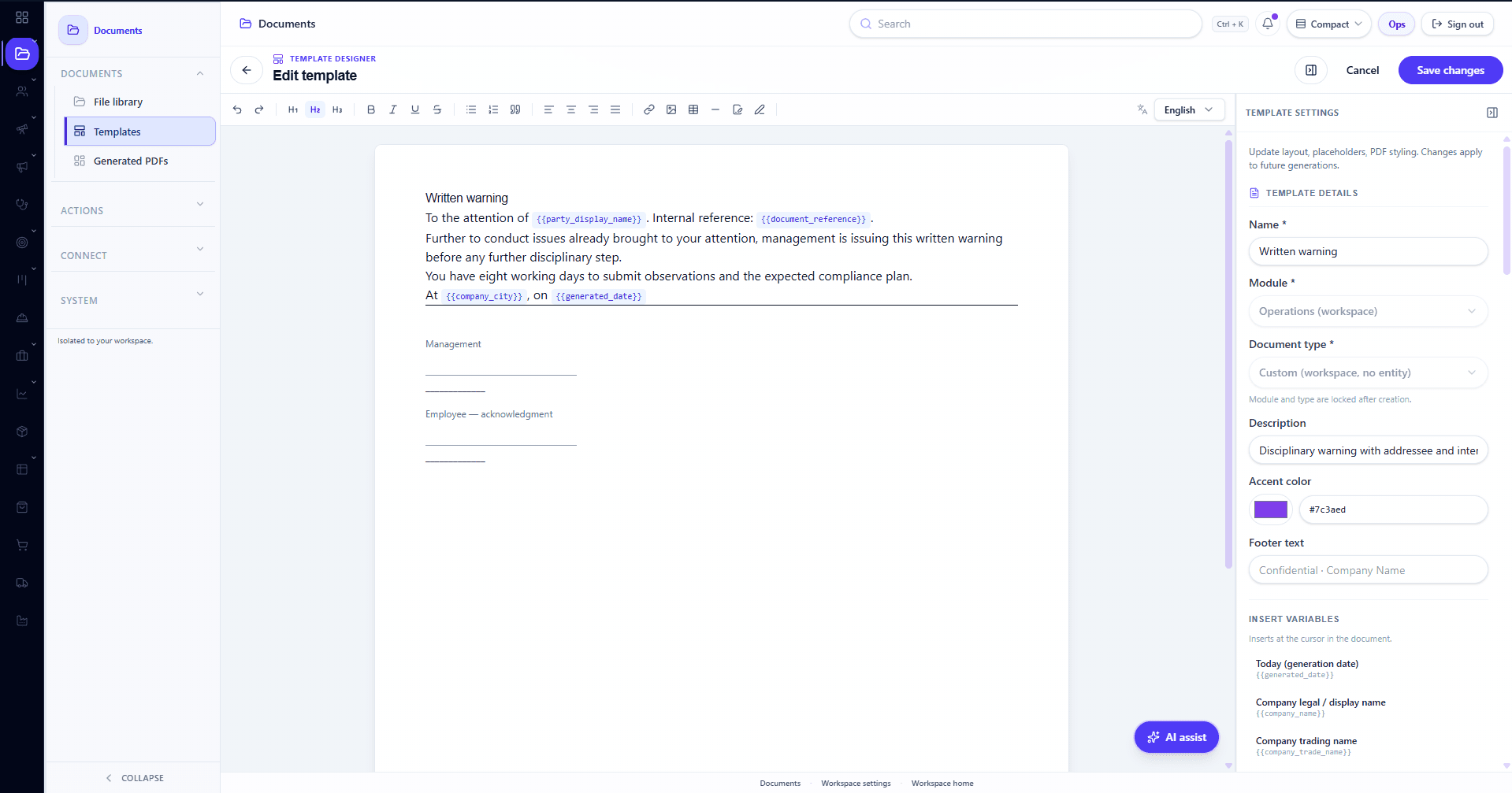Viewport: 1512px width, 793px height.
Task: Sign out of the application
Action: [1457, 24]
